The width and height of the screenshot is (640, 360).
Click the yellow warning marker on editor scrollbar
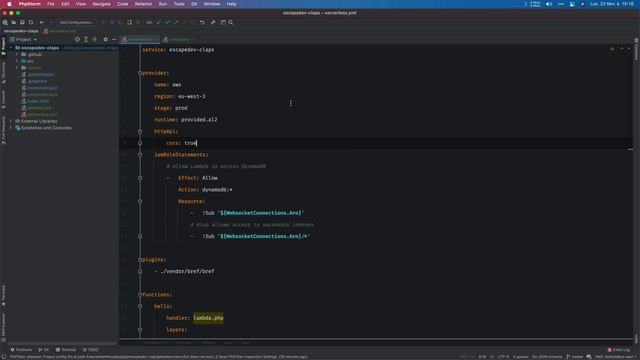click(631, 149)
